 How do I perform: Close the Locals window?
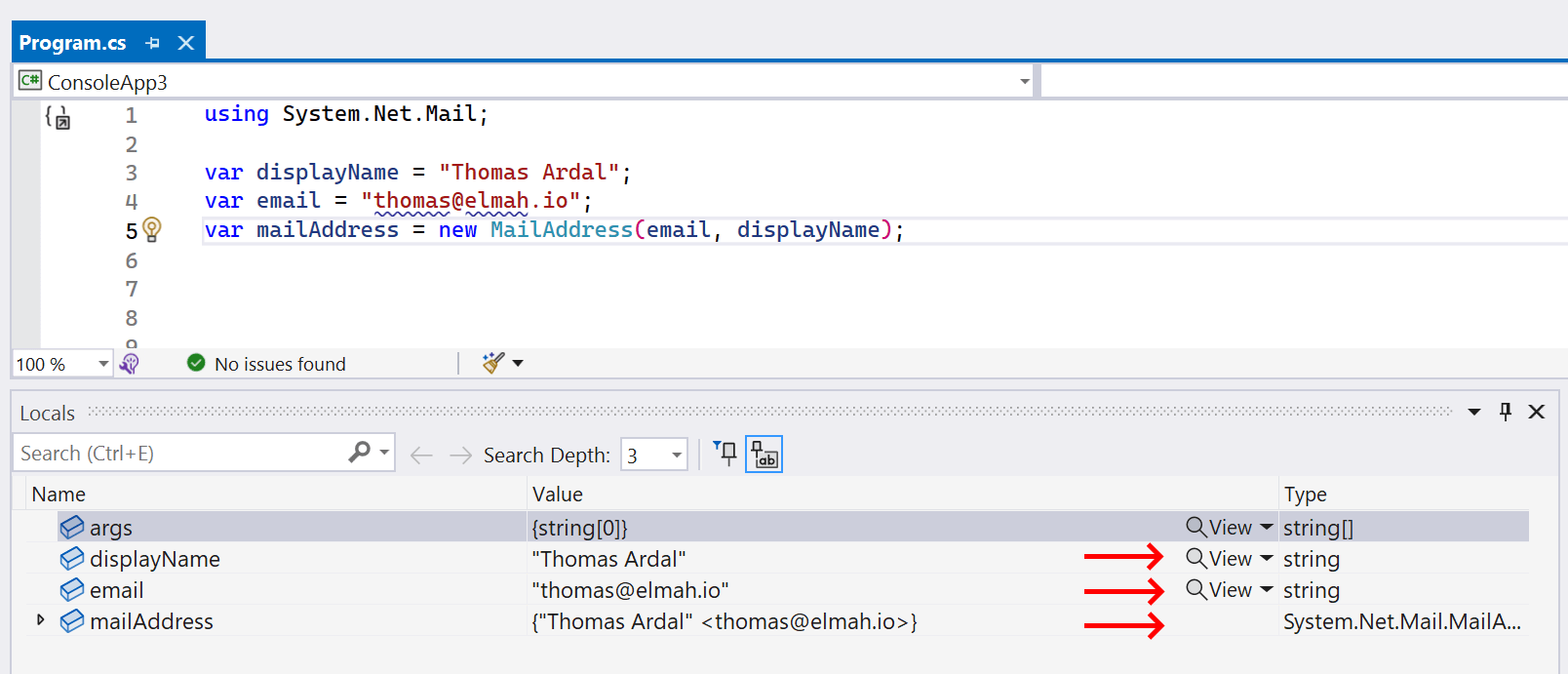(1537, 412)
